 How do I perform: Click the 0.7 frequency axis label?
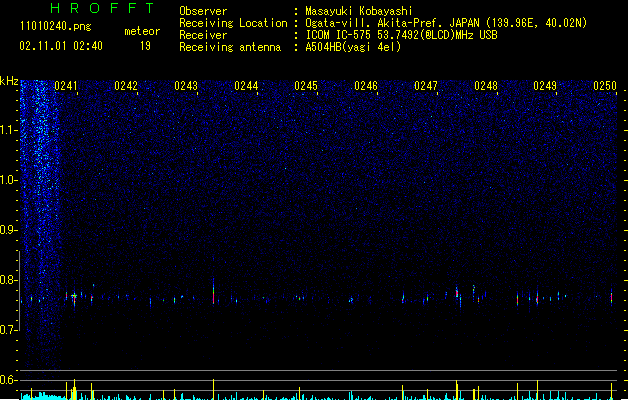[9, 330]
